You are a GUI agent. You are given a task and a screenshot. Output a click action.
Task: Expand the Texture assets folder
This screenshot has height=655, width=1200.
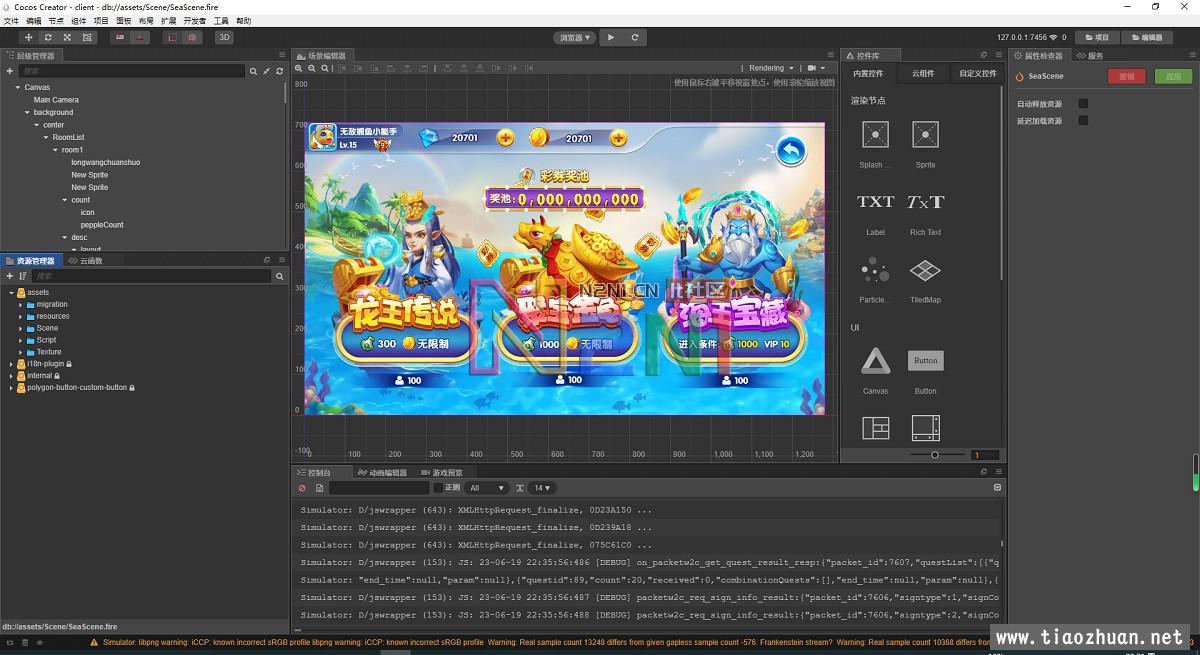pos(20,352)
